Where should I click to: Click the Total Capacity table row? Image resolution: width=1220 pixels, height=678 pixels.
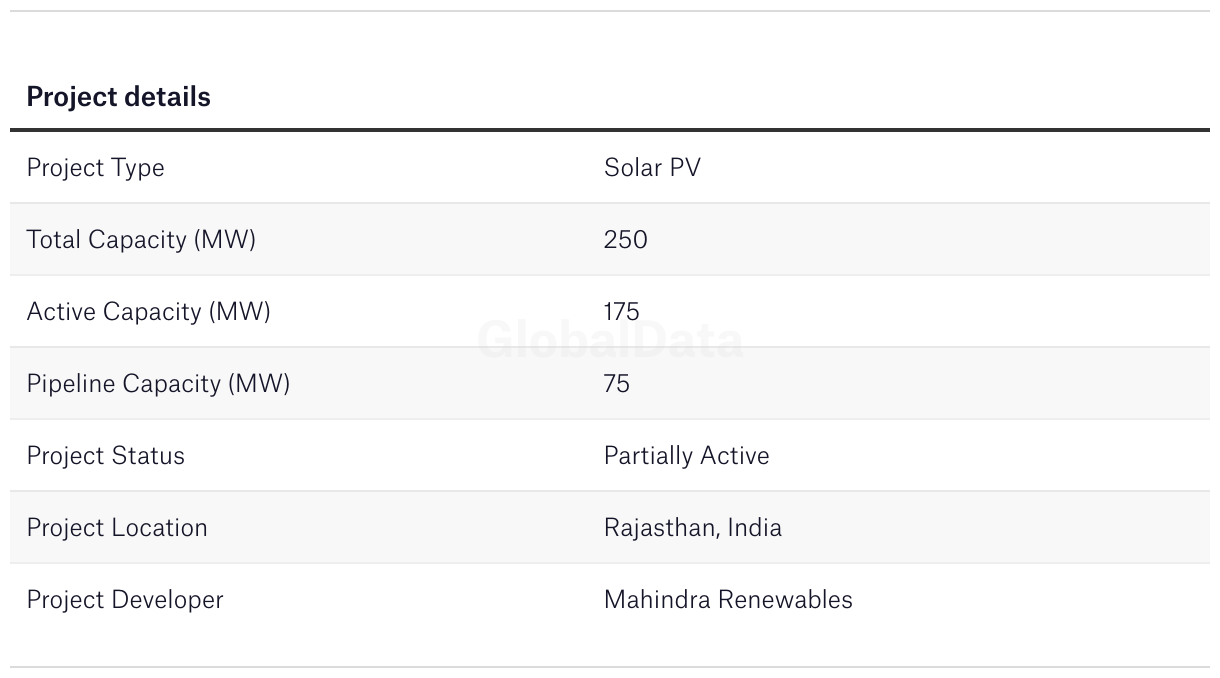(x=610, y=240)
